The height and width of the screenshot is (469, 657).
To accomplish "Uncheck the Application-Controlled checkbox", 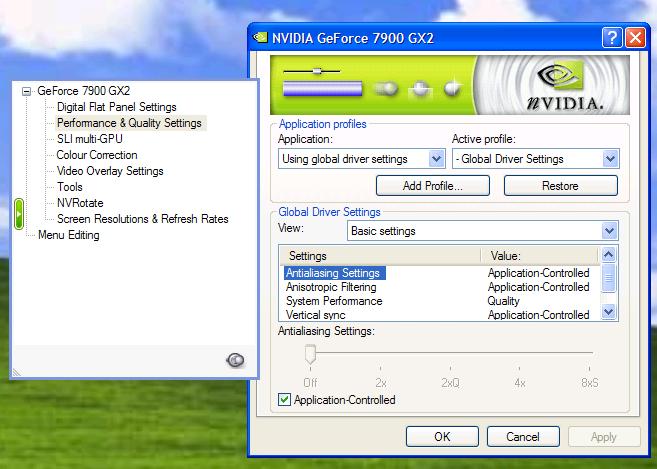I will tap(284, 399).
